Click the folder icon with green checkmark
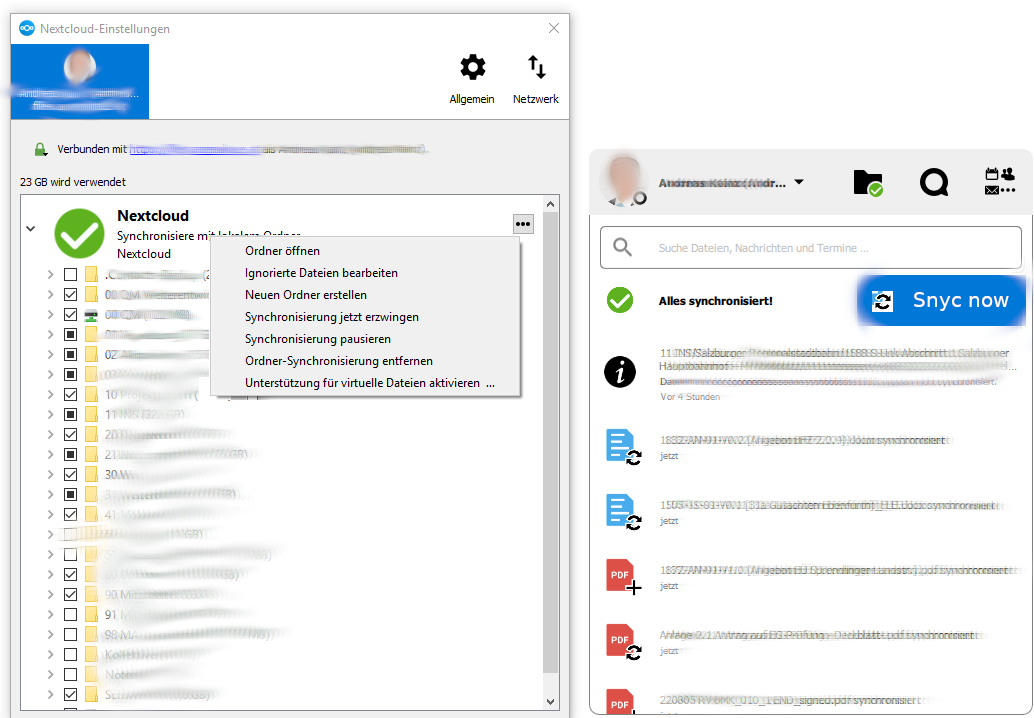 coord(867,182)
